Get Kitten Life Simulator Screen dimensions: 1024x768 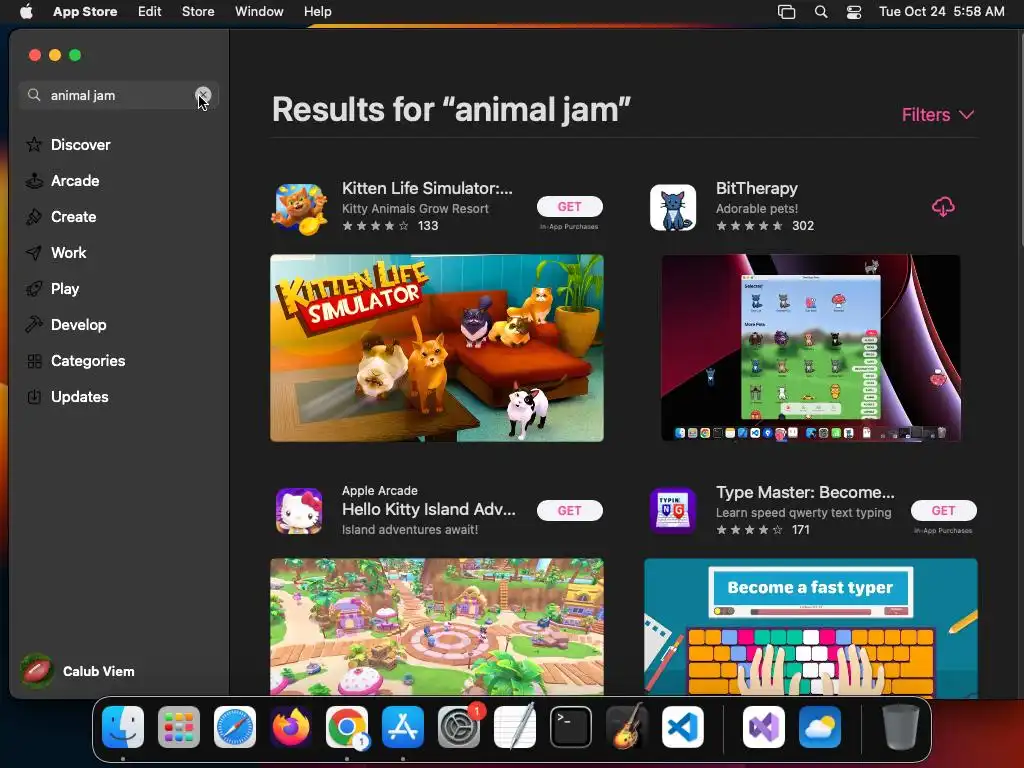pos(569,206)
